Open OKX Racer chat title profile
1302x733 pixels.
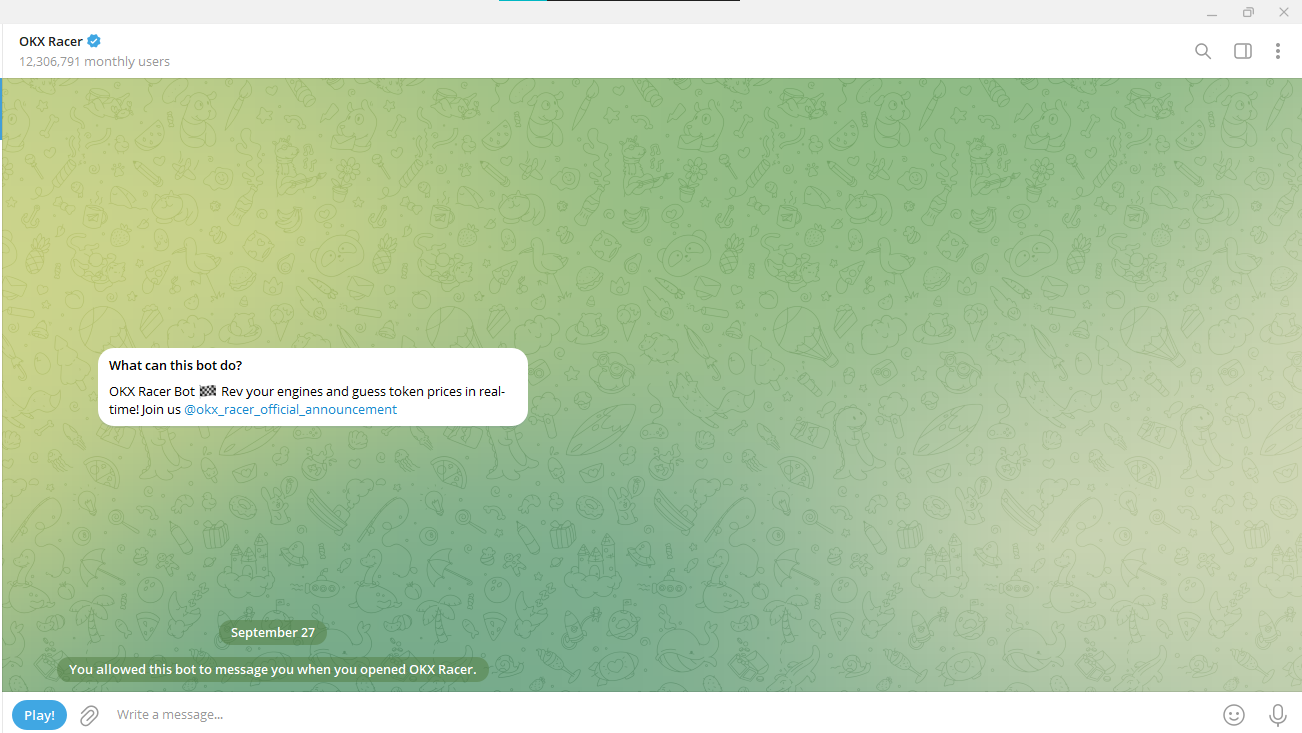click(x=51, y=41)
